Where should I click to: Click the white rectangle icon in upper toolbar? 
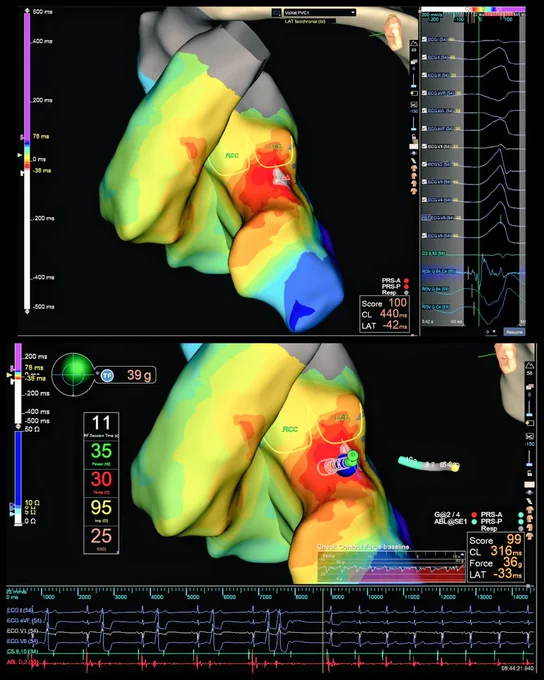413,146
